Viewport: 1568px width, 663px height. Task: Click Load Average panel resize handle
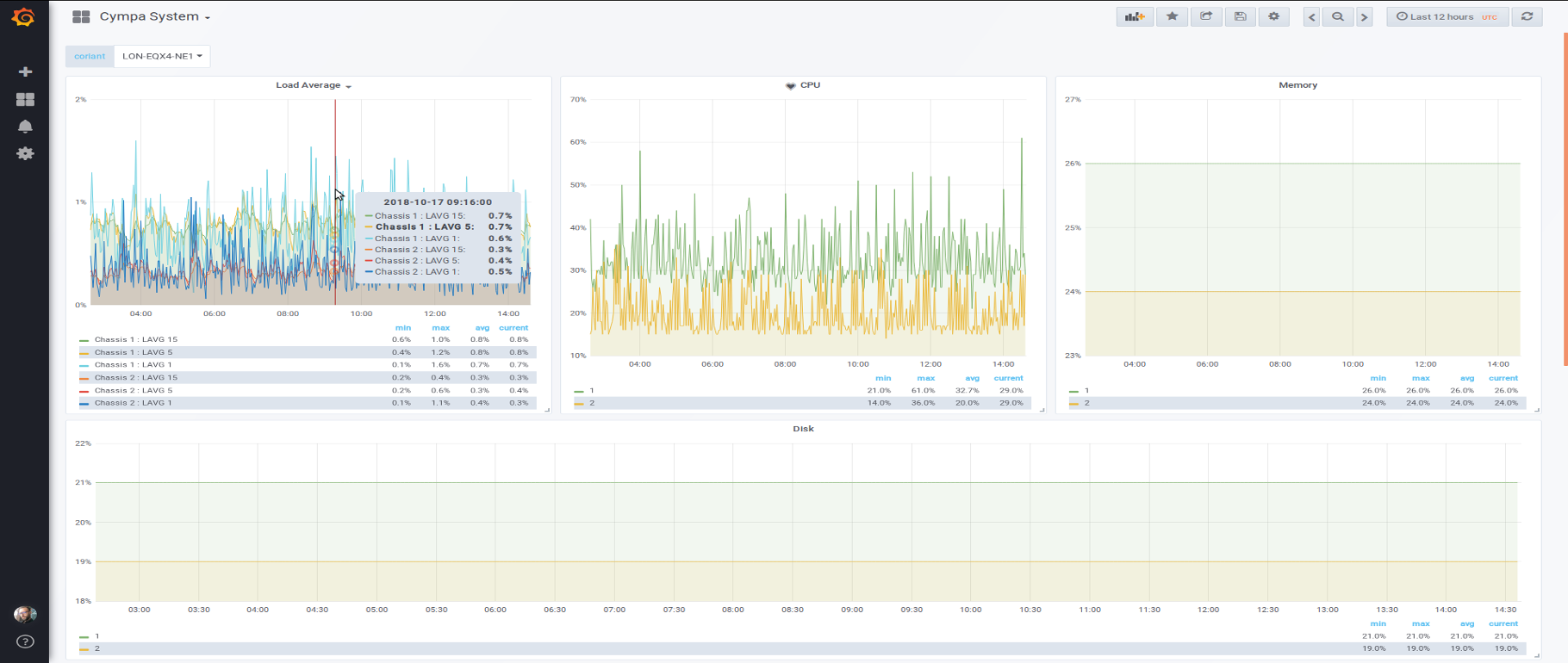(547, 410)
